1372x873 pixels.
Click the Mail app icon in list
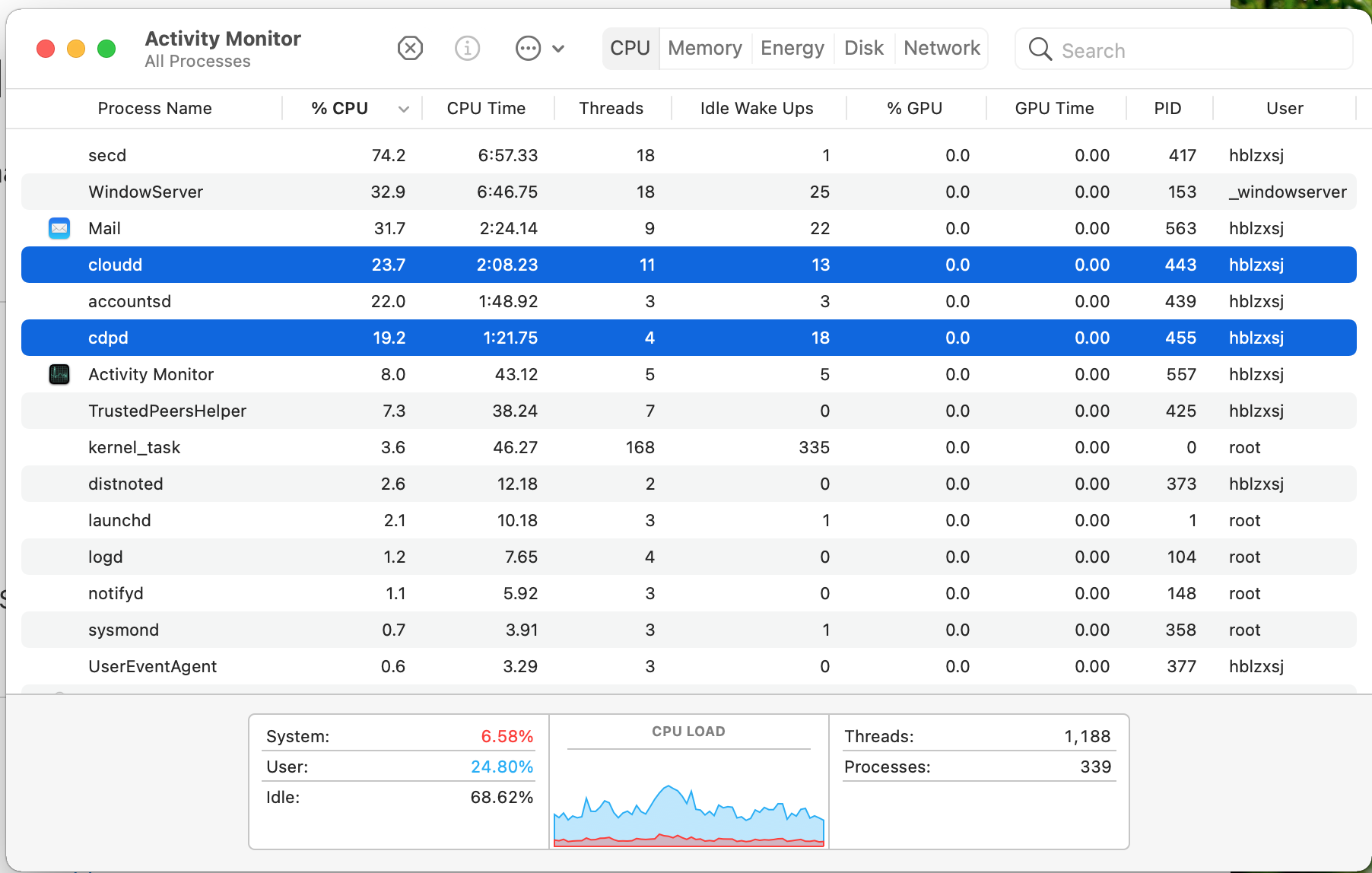tap(59, 228)
